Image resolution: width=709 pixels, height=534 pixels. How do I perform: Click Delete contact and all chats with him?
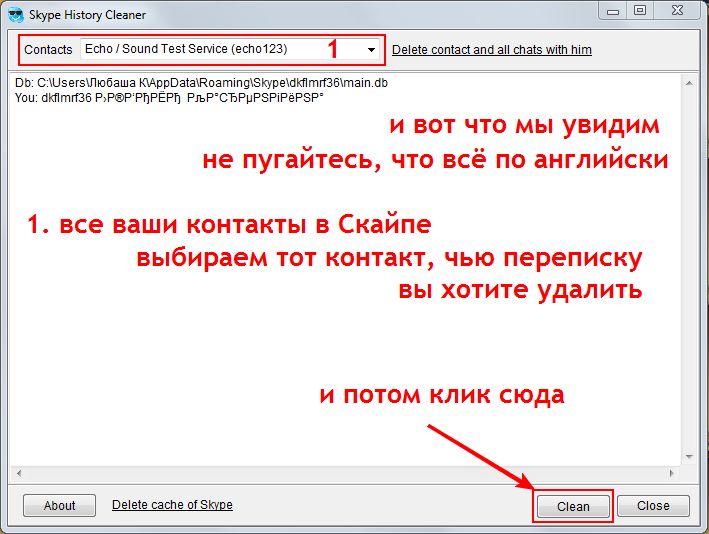pyautogui.click(x=492, y=50)
